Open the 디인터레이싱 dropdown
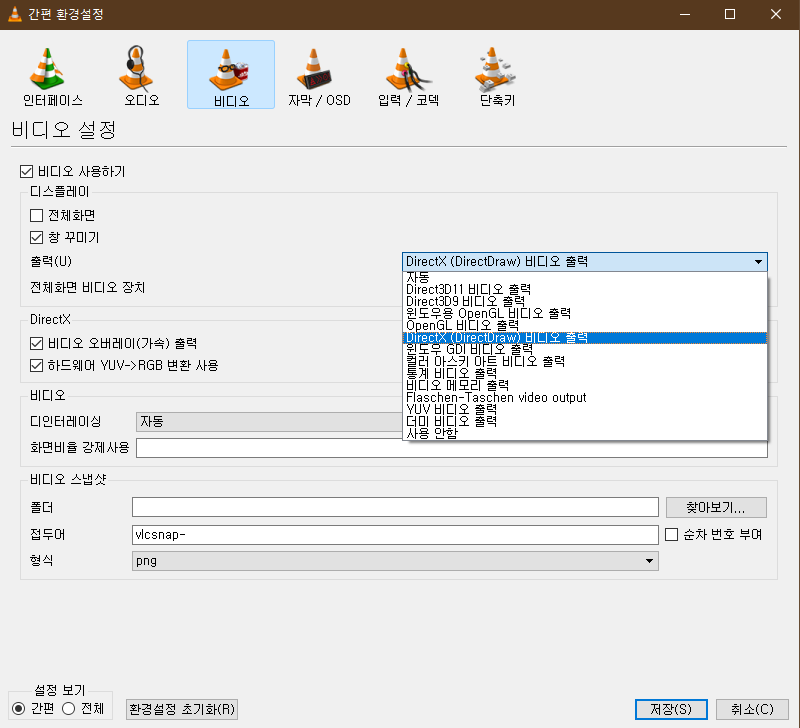The width and height of the screenshot is (800, 728). (268, 421)
